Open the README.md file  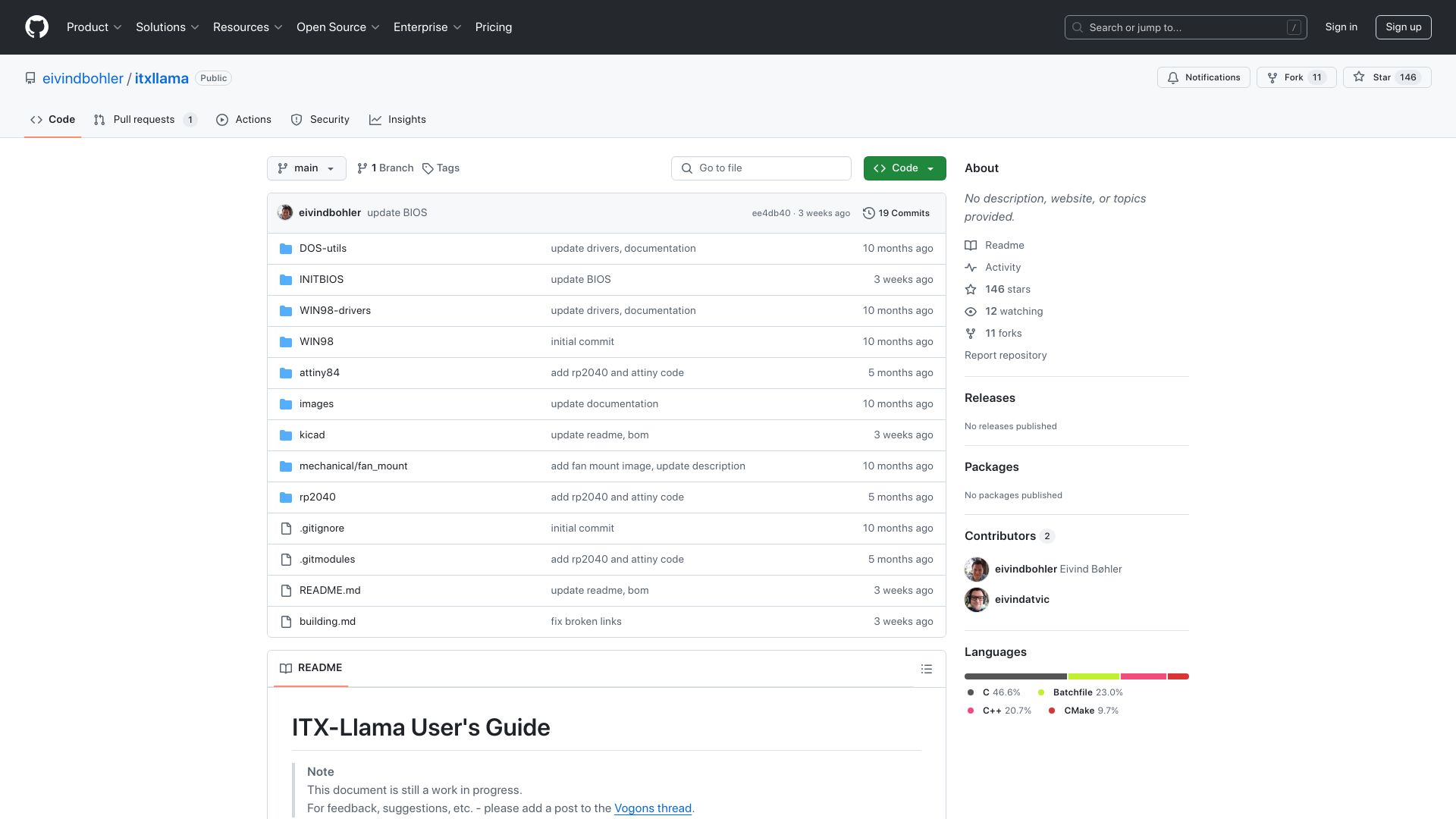(x=330, y=591)
